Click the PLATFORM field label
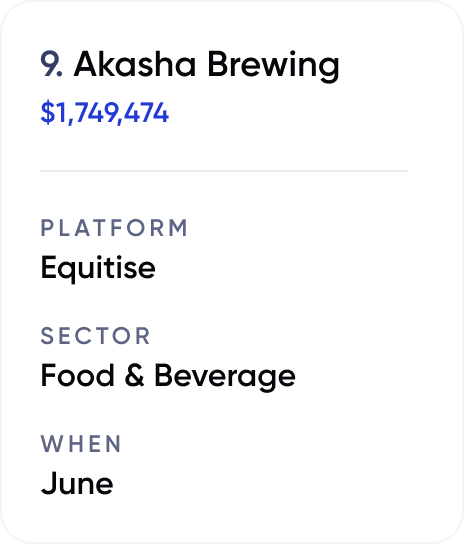The image size is (464, 544). coord(114,228)
